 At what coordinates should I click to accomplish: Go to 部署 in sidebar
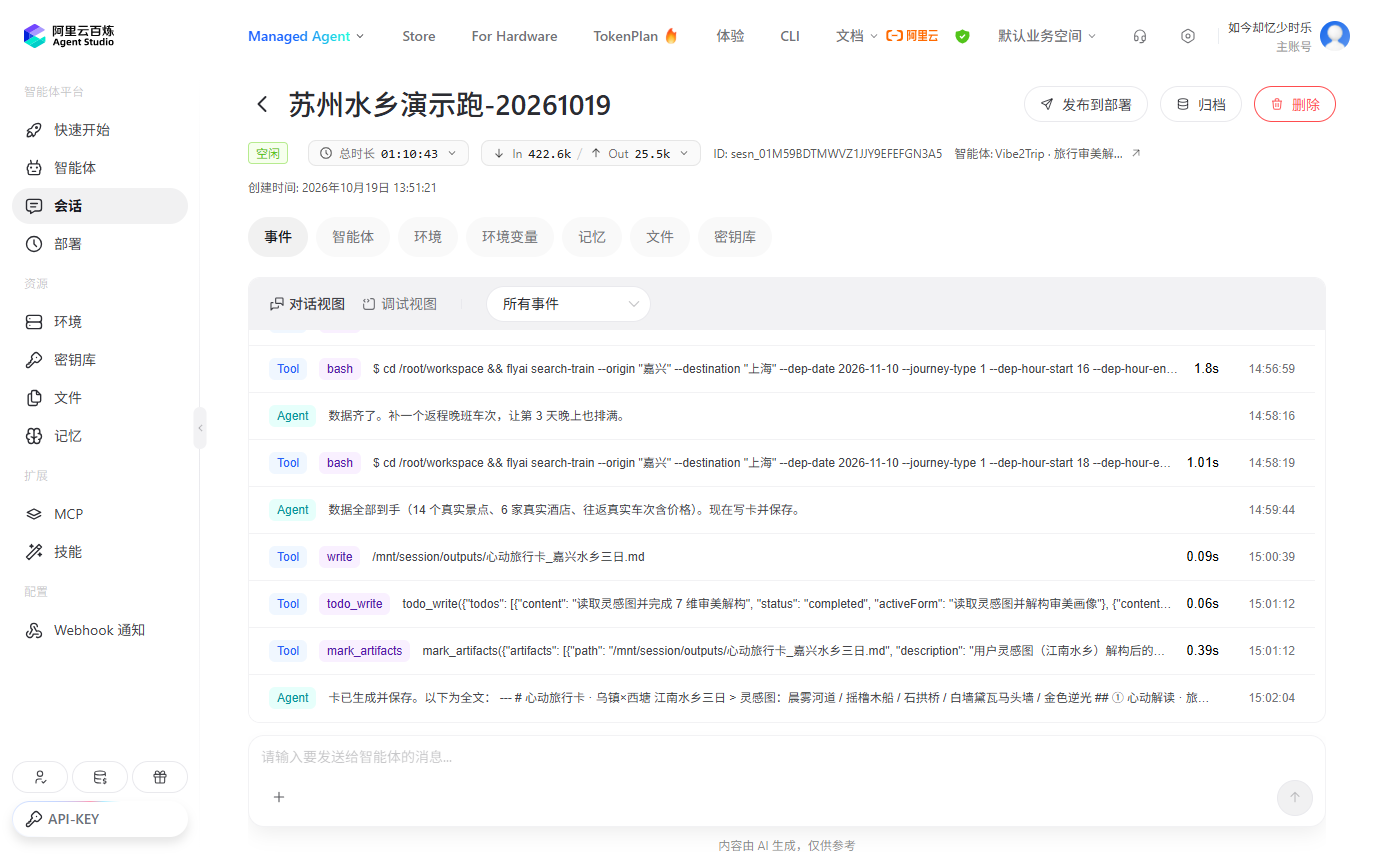coord(100,244)
